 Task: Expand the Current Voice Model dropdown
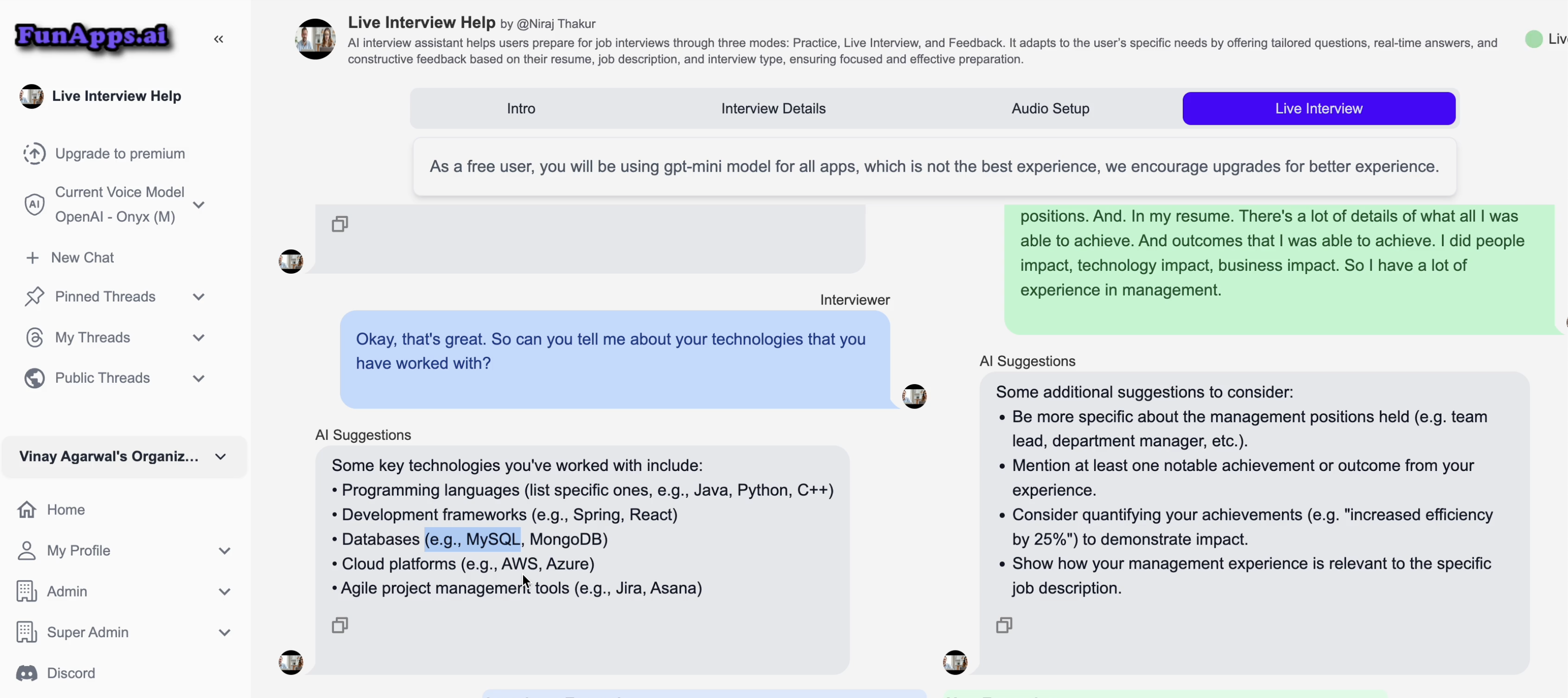(x=198, y=205)
